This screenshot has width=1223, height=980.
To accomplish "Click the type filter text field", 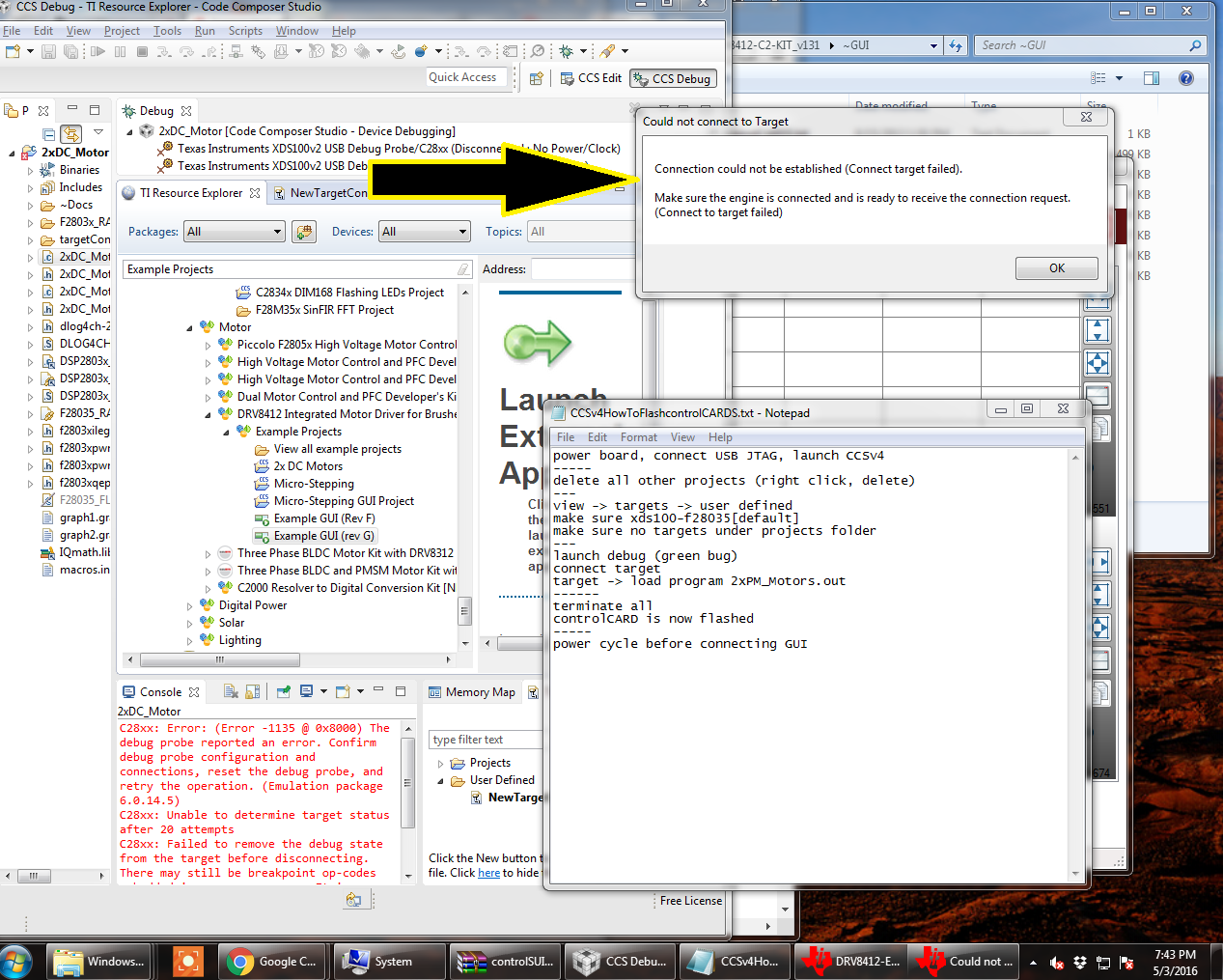I will (x=485, y=740).
